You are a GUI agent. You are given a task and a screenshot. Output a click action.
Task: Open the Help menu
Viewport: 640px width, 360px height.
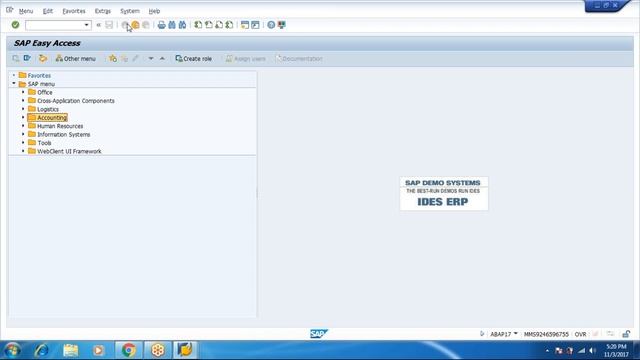[x=154, y=11]
